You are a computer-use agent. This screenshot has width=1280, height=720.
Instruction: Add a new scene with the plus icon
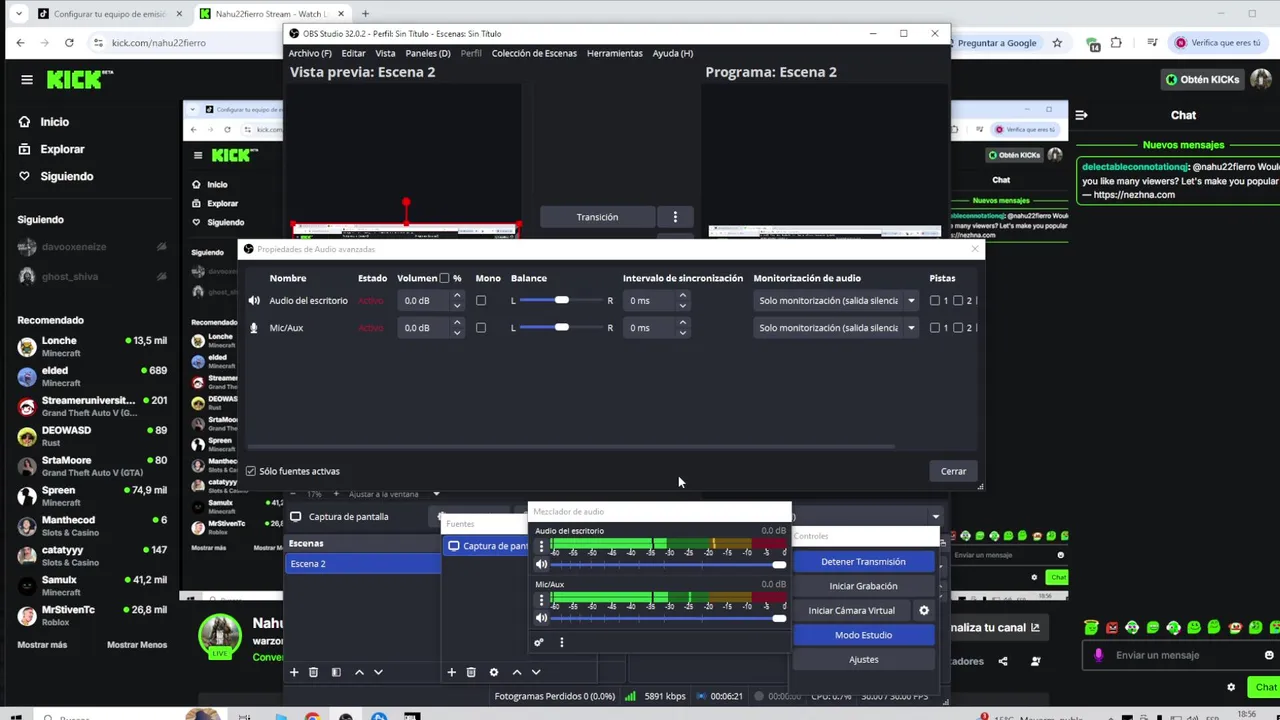pyautogui.click(x=294, y=672)
